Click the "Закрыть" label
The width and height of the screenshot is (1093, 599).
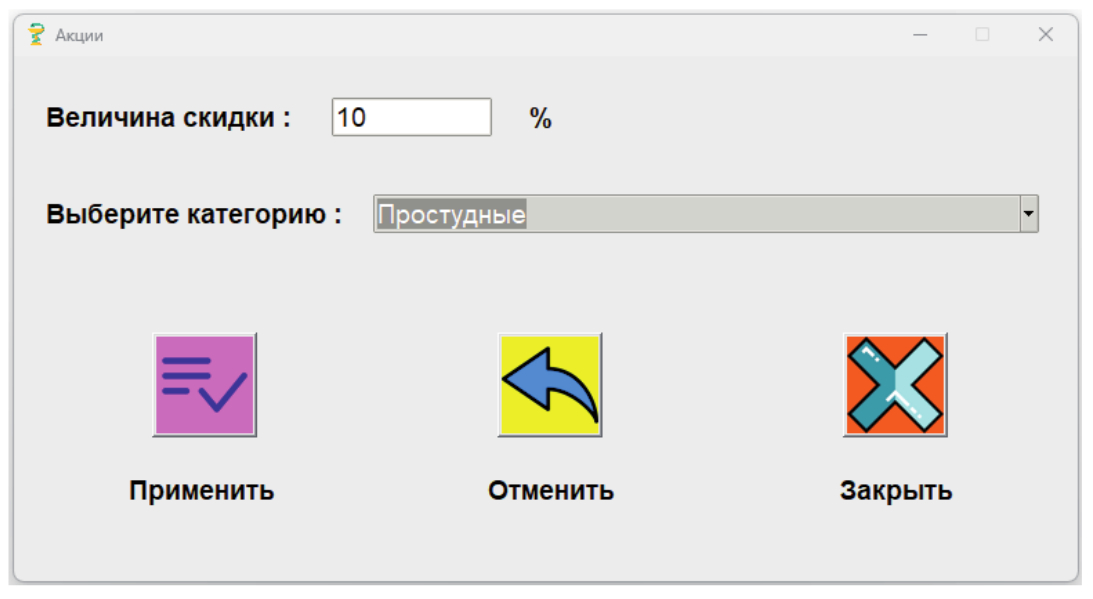click(895, 491)
